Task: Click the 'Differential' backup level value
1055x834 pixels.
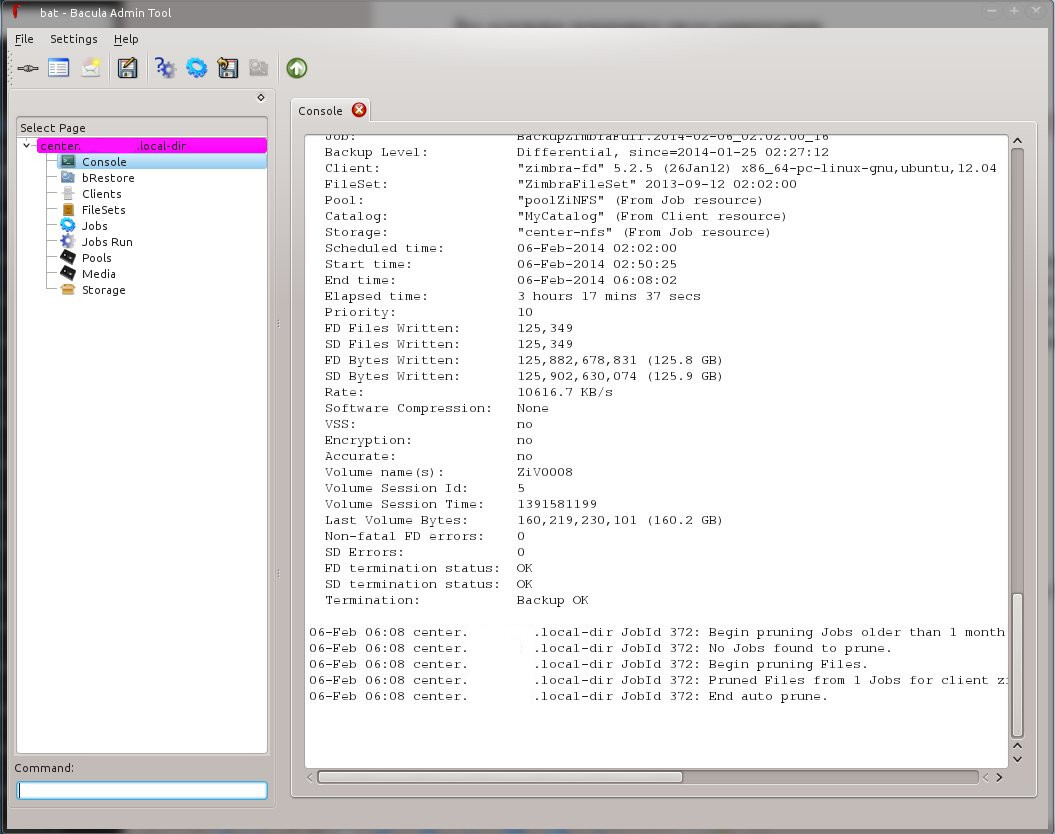Action: (x=565, y=152)
